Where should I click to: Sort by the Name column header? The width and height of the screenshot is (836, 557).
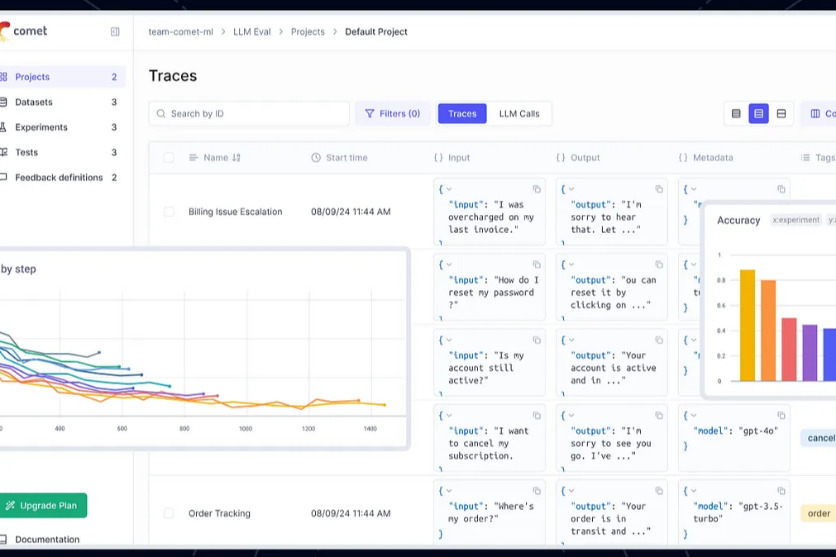(x=215, y=157)
